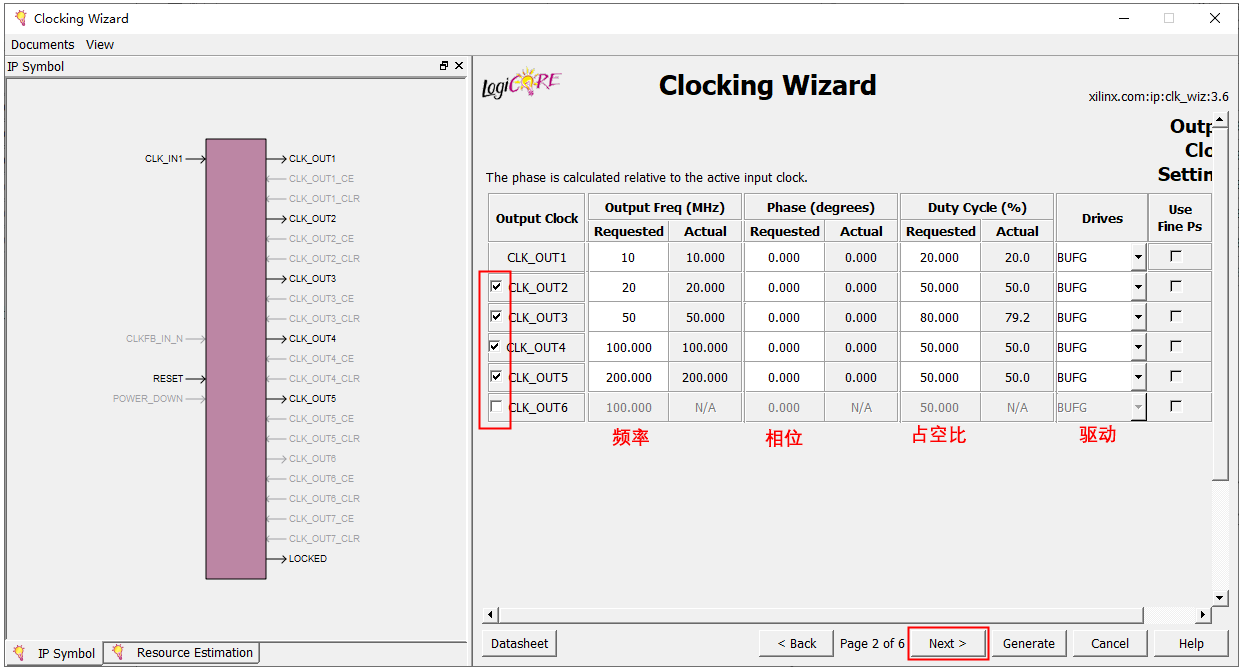Open the Documents menu
Viewport: 1243px width, 672px height.
[x=42, y=45]
